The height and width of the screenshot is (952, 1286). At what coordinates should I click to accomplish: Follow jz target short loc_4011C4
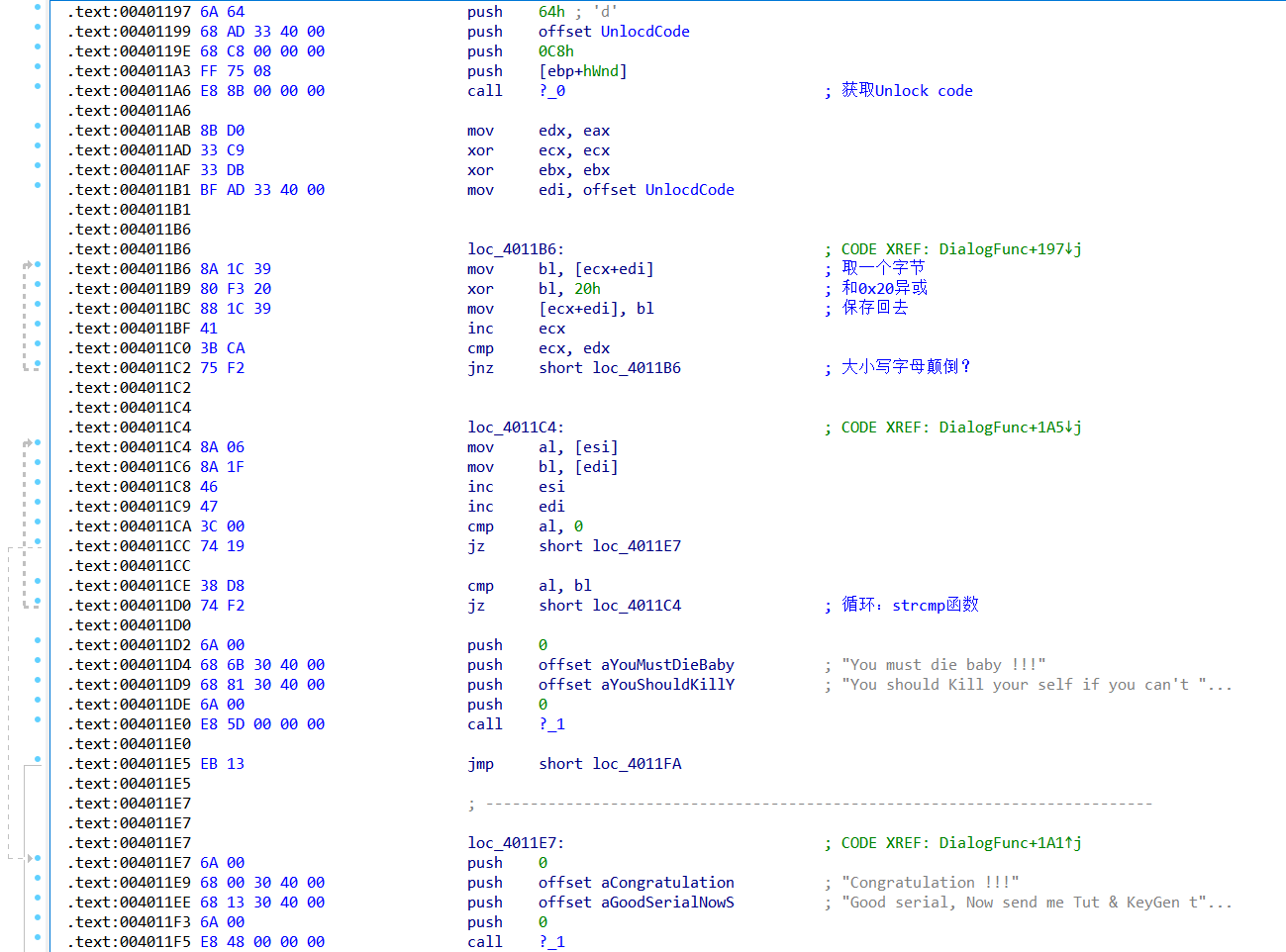coord(610,606)
